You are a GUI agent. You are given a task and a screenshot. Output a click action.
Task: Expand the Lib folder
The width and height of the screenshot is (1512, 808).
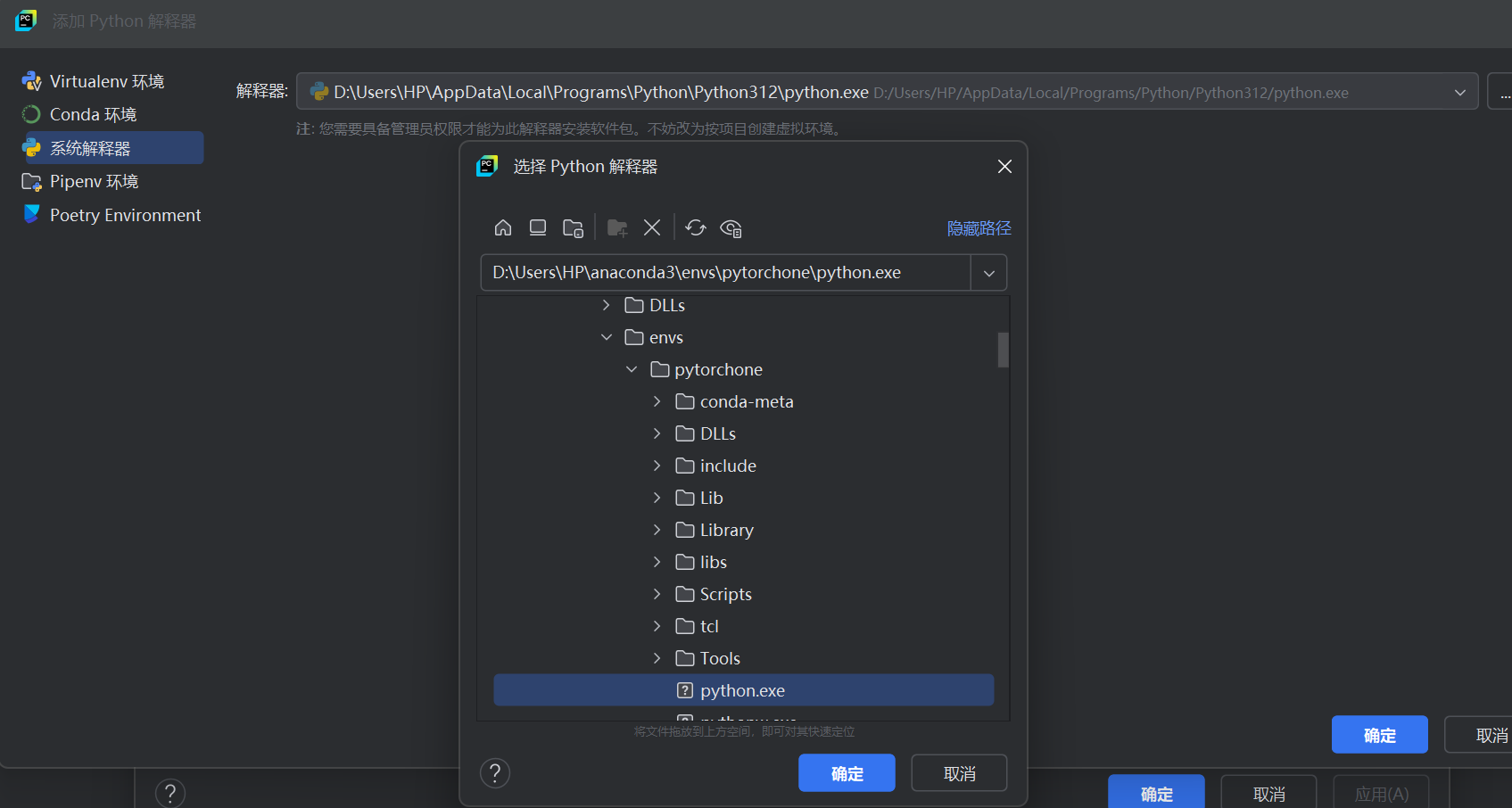tap(657, 498)
